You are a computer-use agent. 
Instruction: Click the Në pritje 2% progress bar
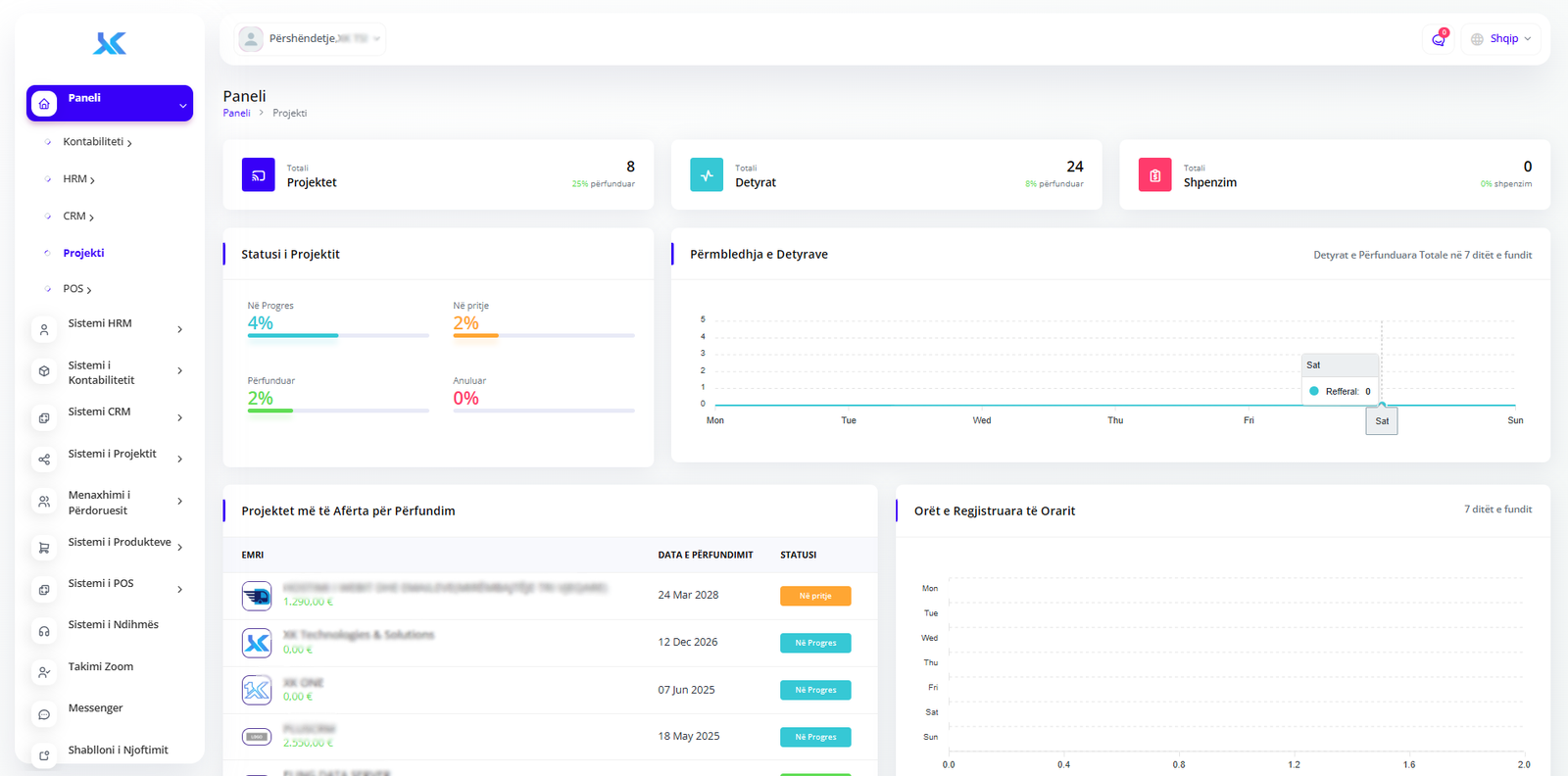(544, 336)
